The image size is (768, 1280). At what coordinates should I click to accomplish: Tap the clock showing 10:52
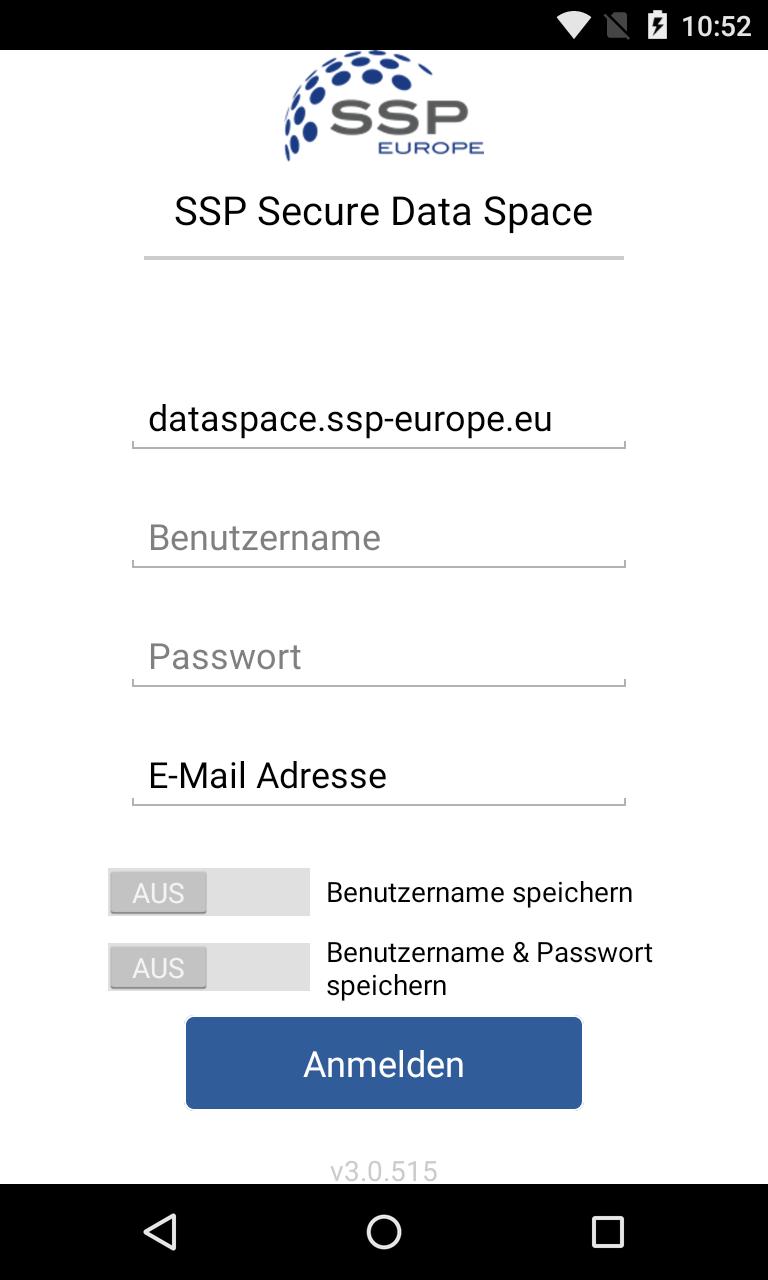click(716, 25)
